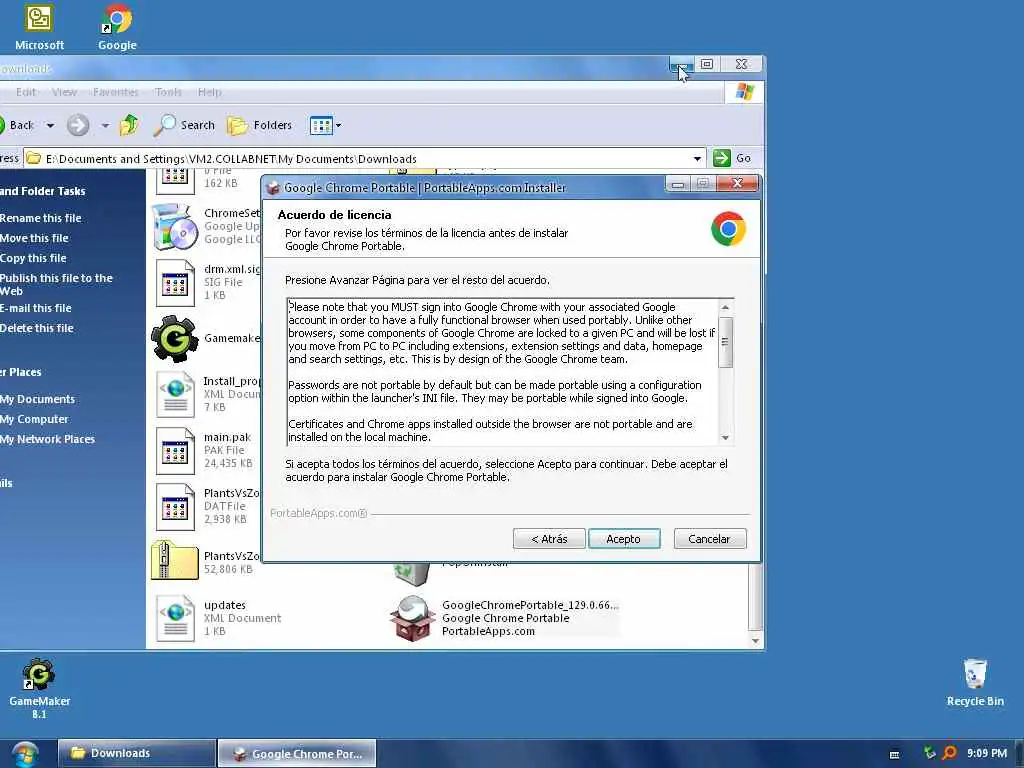The width and height of the screenshot is (1024, 768).
Task: Select the main.pak file icon
Action: coord(175,451)
